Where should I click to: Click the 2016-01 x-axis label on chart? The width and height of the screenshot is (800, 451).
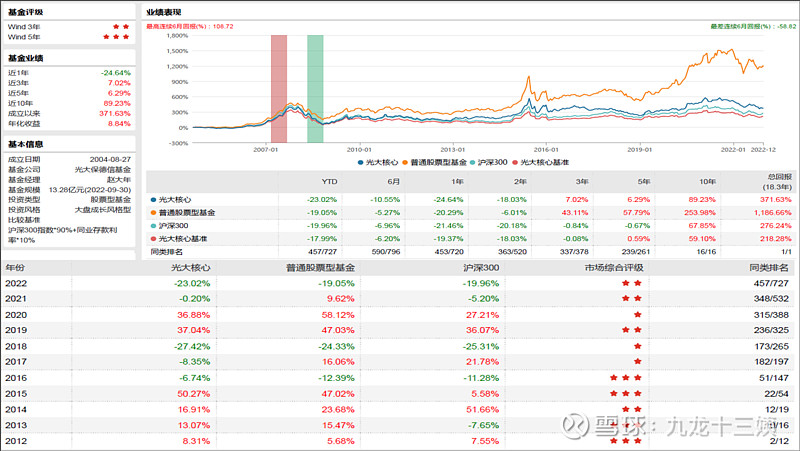coord(546,149)
